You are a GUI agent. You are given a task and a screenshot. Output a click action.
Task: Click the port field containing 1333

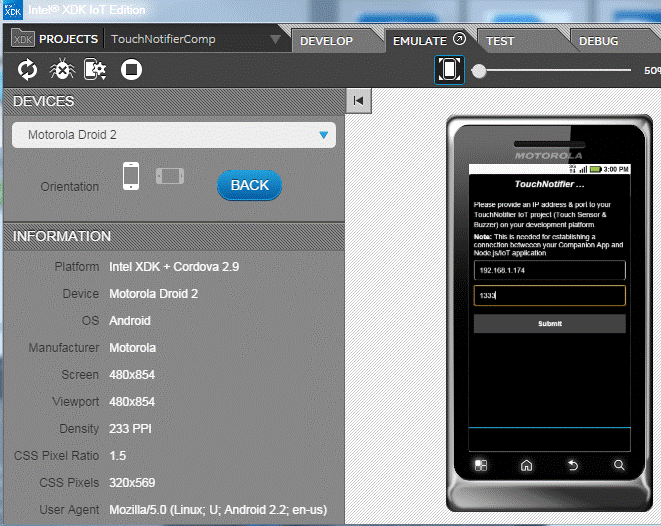coord(550,295)
